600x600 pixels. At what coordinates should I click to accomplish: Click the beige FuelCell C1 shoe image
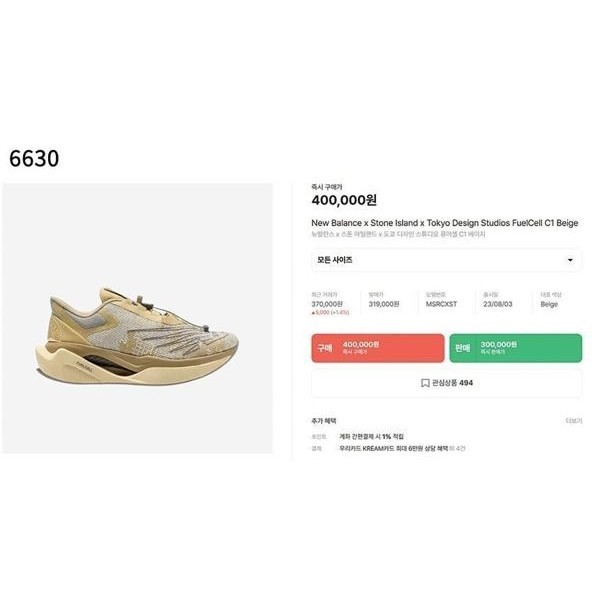[137, 337]
